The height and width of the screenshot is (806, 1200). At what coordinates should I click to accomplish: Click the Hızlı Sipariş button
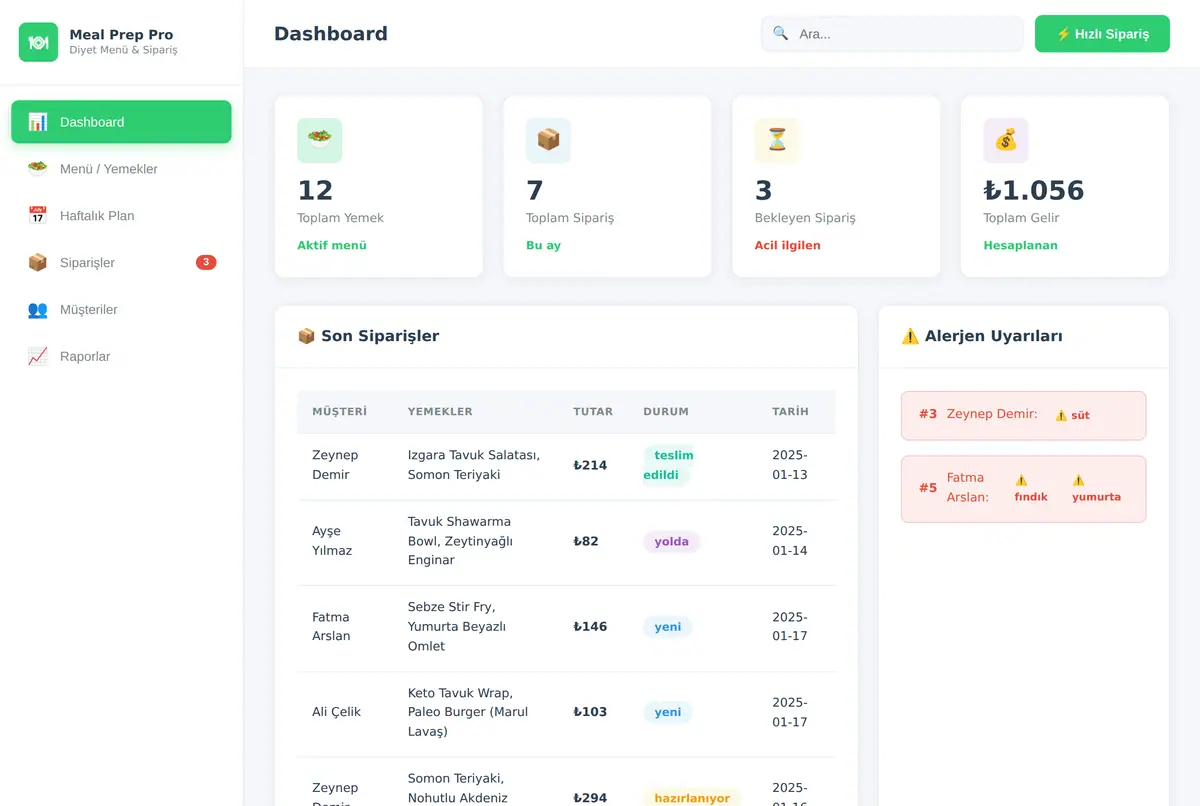(1102, 34)
